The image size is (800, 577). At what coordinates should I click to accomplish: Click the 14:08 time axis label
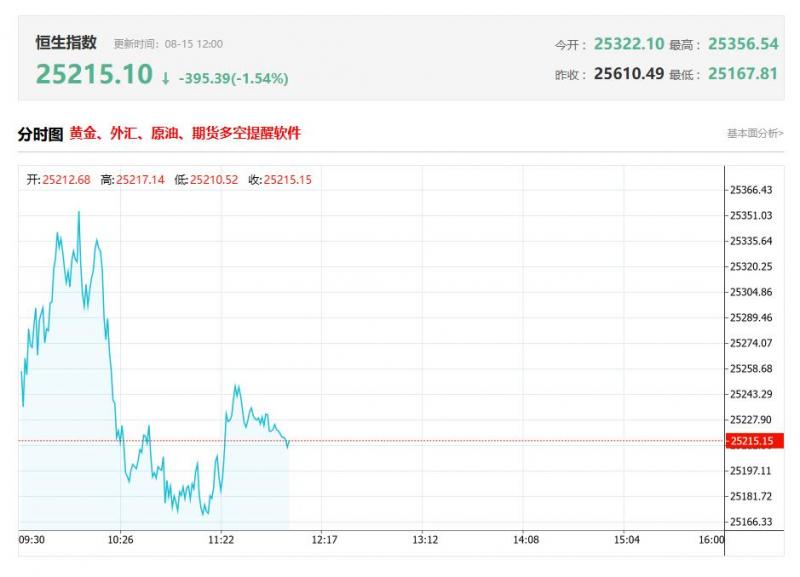(526, 540)
